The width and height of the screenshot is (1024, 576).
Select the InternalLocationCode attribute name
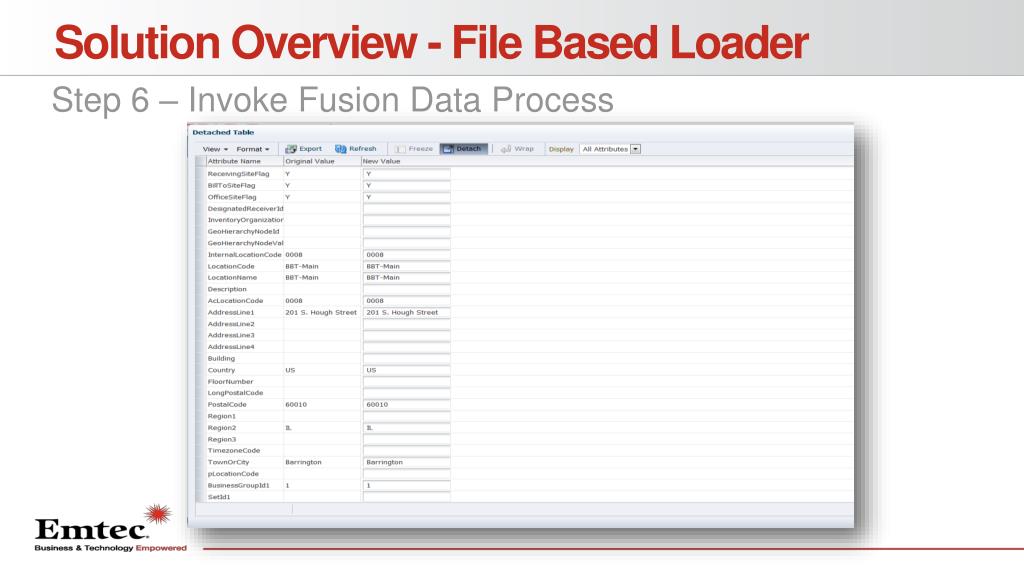tap(244, 255)
